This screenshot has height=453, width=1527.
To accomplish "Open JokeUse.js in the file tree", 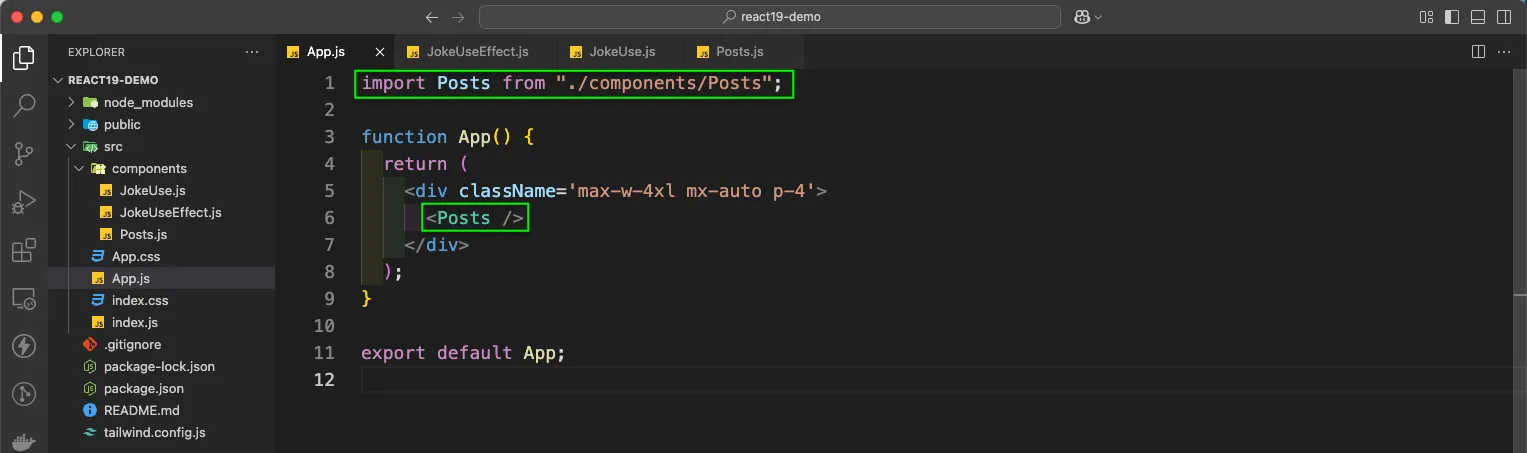I will click(x=161, y=190).
